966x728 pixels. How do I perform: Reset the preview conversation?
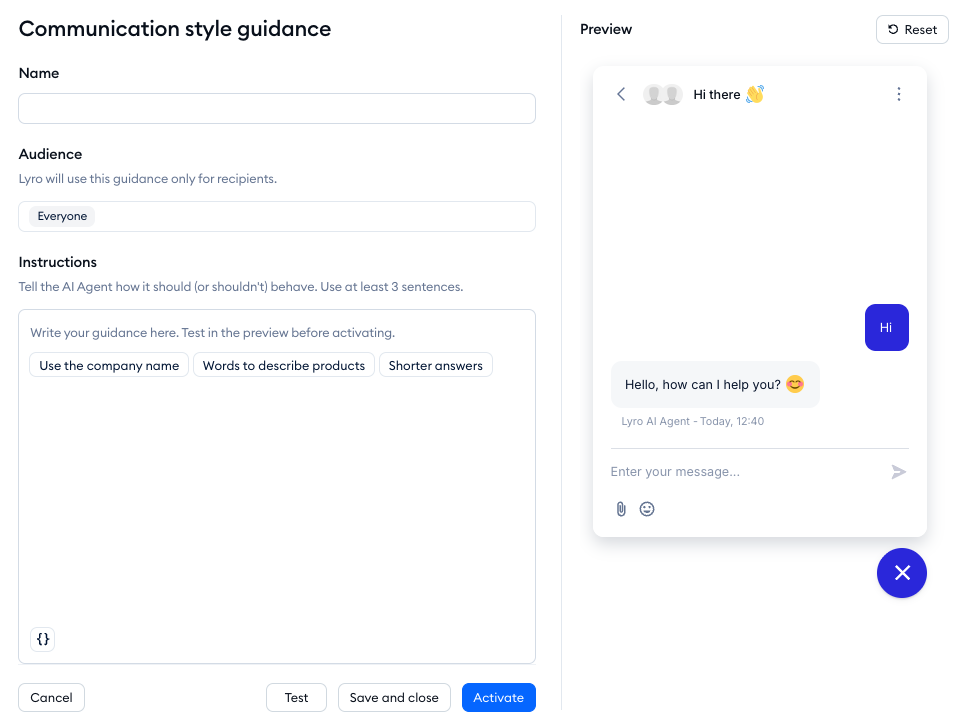(x=912, y=30)
